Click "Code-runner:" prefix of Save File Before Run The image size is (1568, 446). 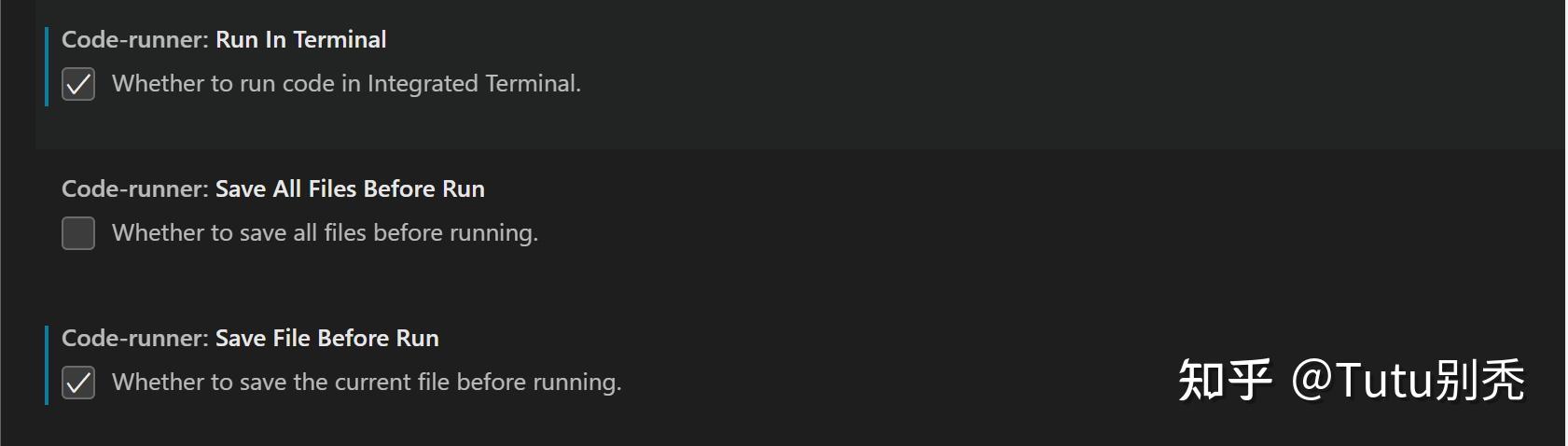click(134, 338)
